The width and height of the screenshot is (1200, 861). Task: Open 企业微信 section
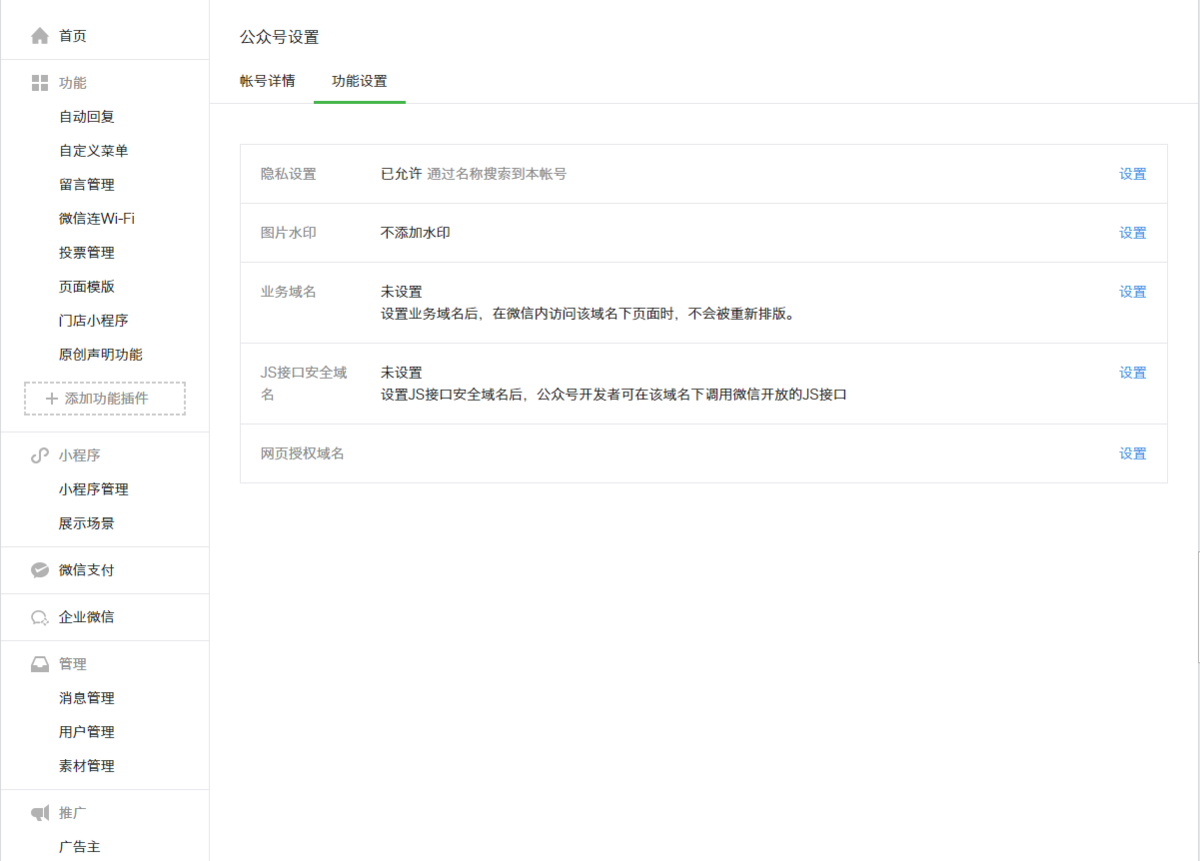pos(87,617)
